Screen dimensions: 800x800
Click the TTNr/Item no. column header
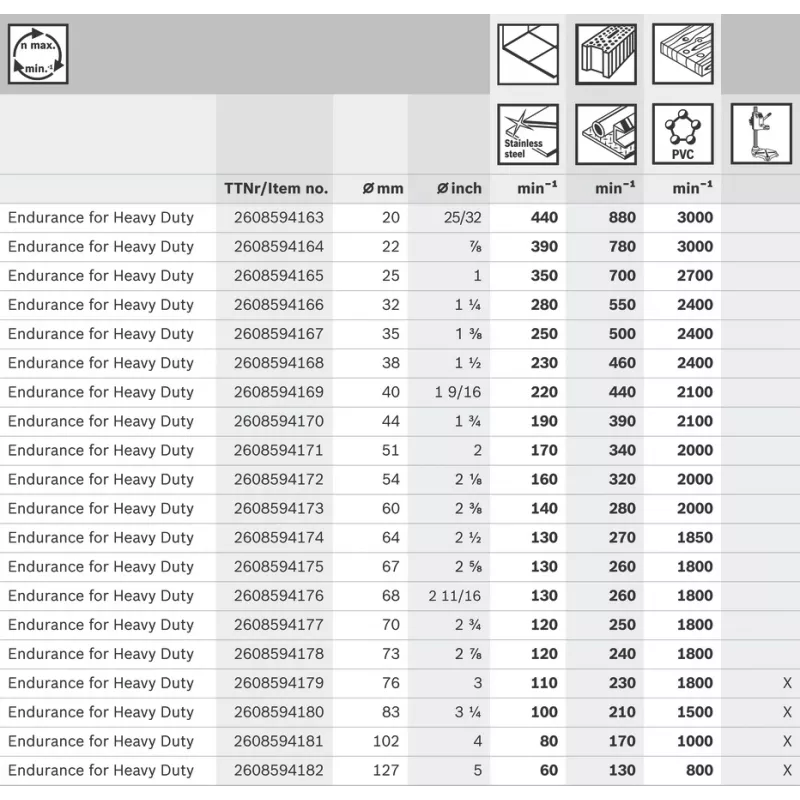pyautogui.click(x=276, y=189)
